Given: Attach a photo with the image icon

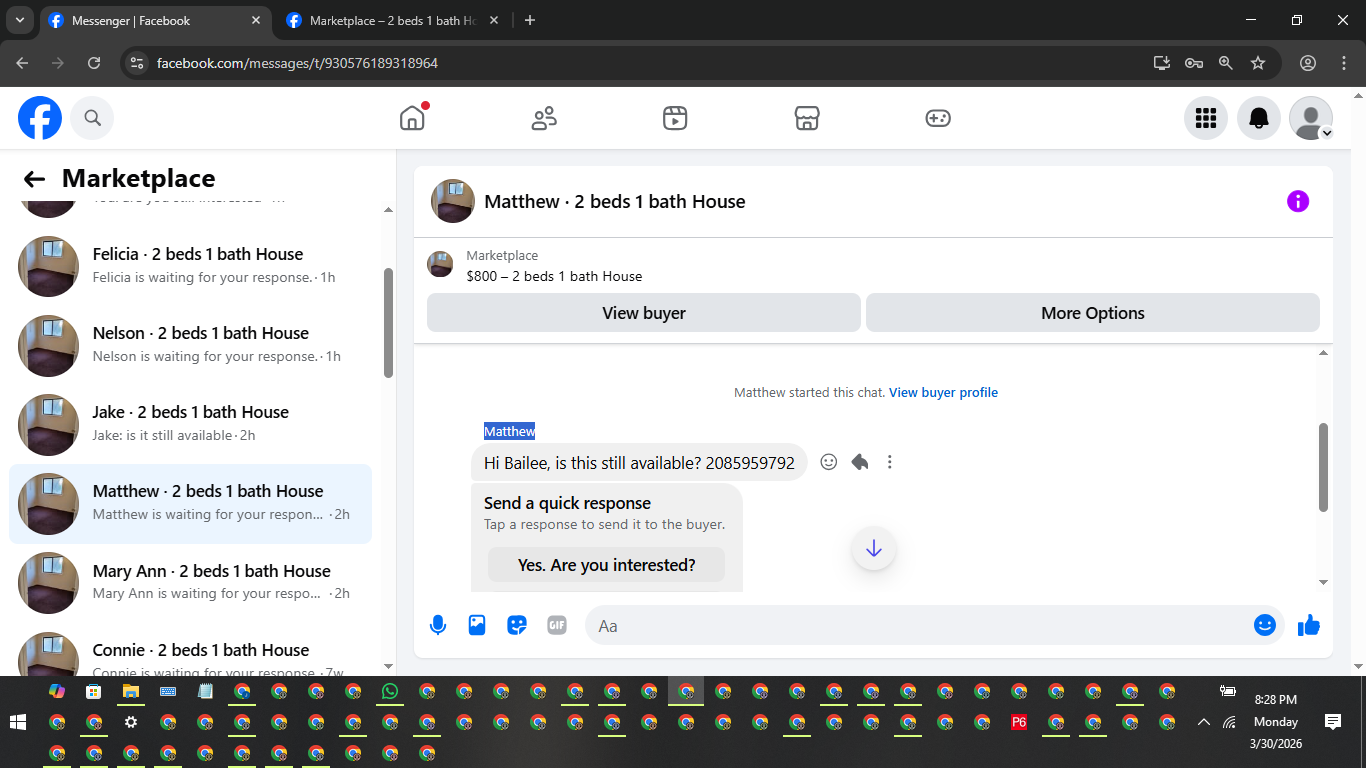Looking at the screenshot, I should coord(477,626).
